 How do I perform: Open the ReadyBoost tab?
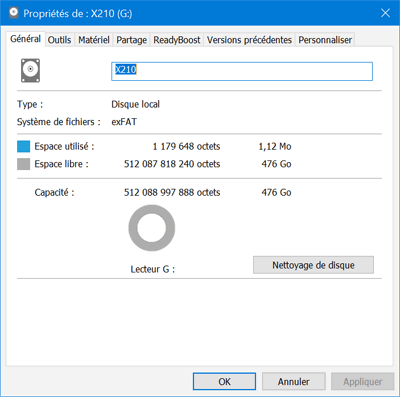(177, 40)
